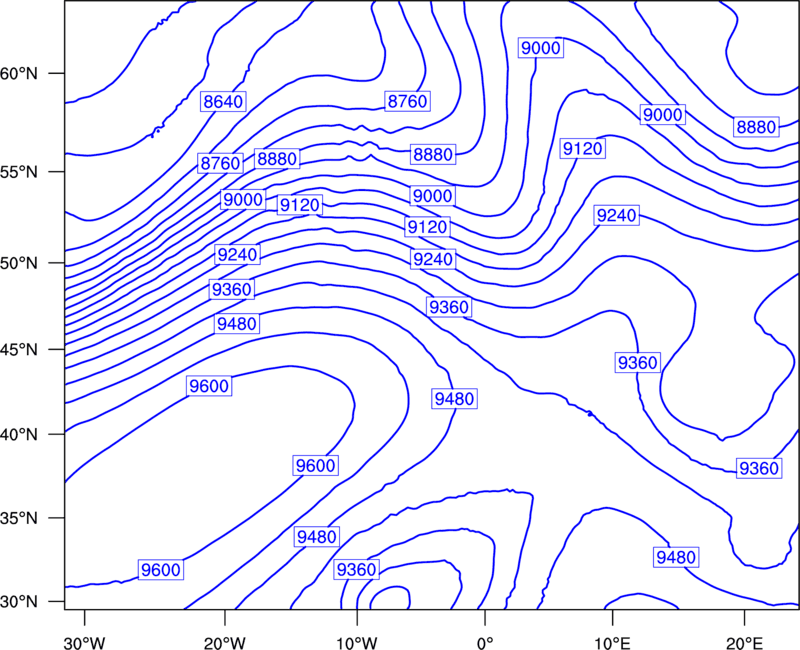Screen dimensions: 800x650
Task: Select the 9360 label between 10°E and 20°E
Action: 638,363
